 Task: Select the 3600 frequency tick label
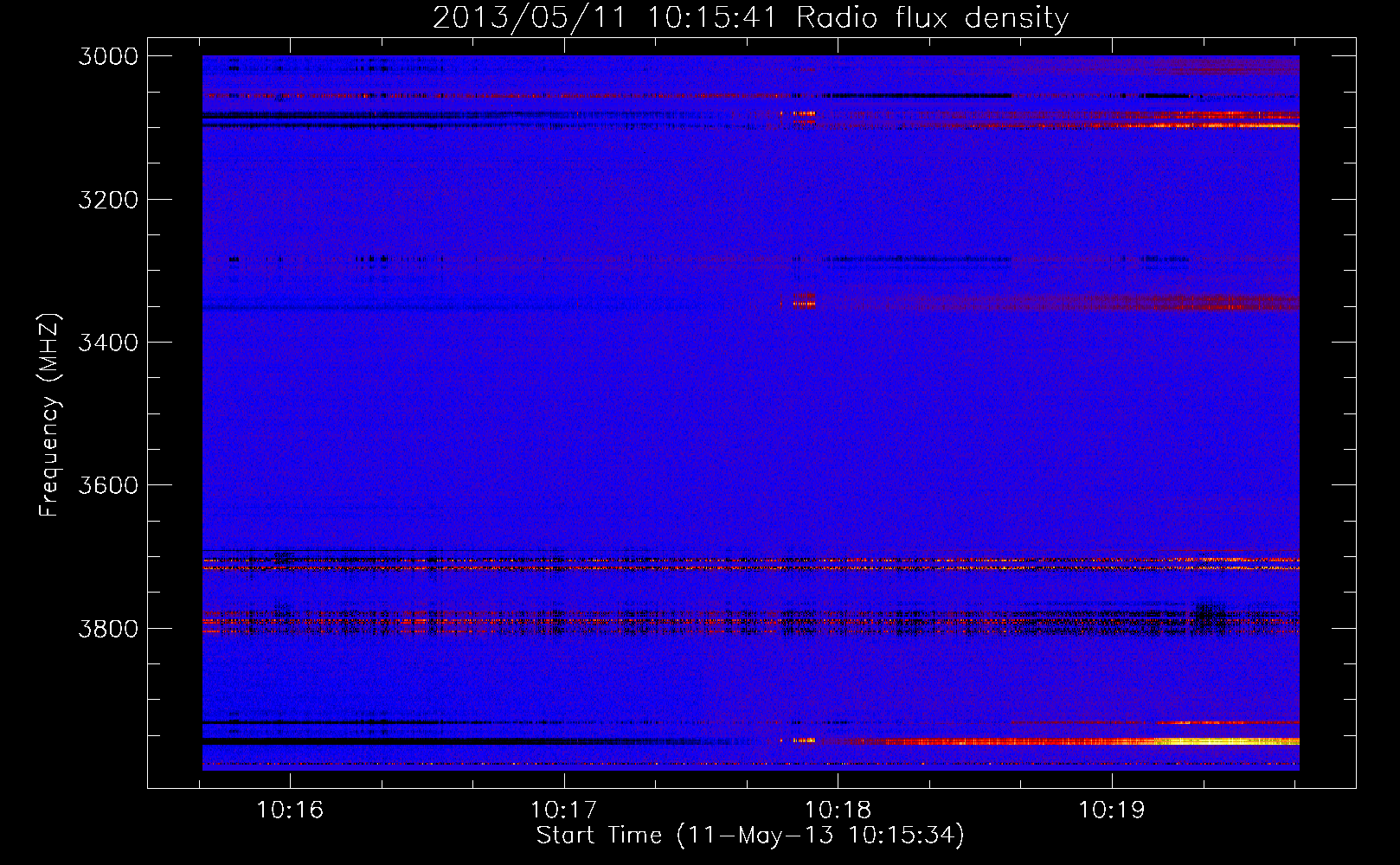(108, 485)
